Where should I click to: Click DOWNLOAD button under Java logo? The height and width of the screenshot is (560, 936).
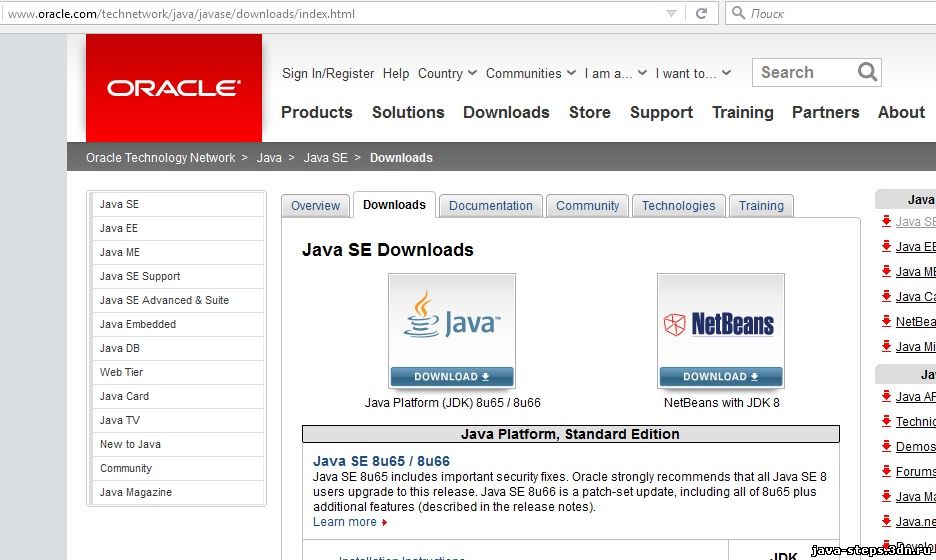(452, 377)
